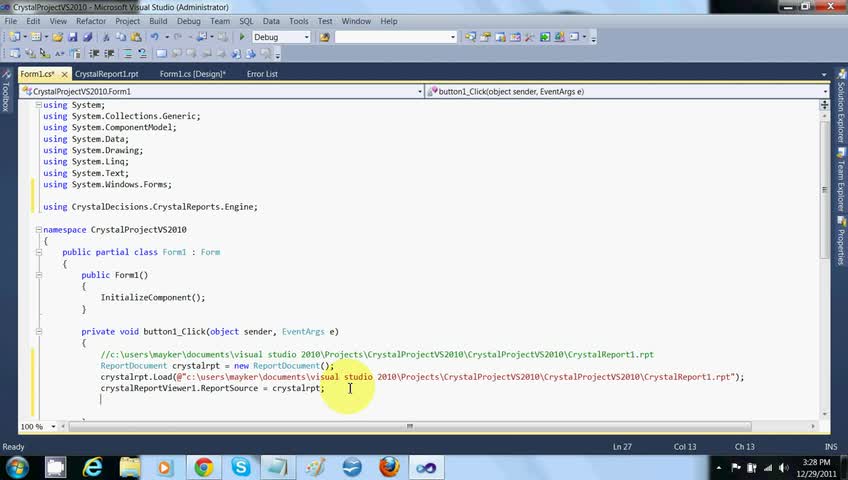Click the Cut scissors icon
This screenshot has width=848, height=480.
coord(107,37)
